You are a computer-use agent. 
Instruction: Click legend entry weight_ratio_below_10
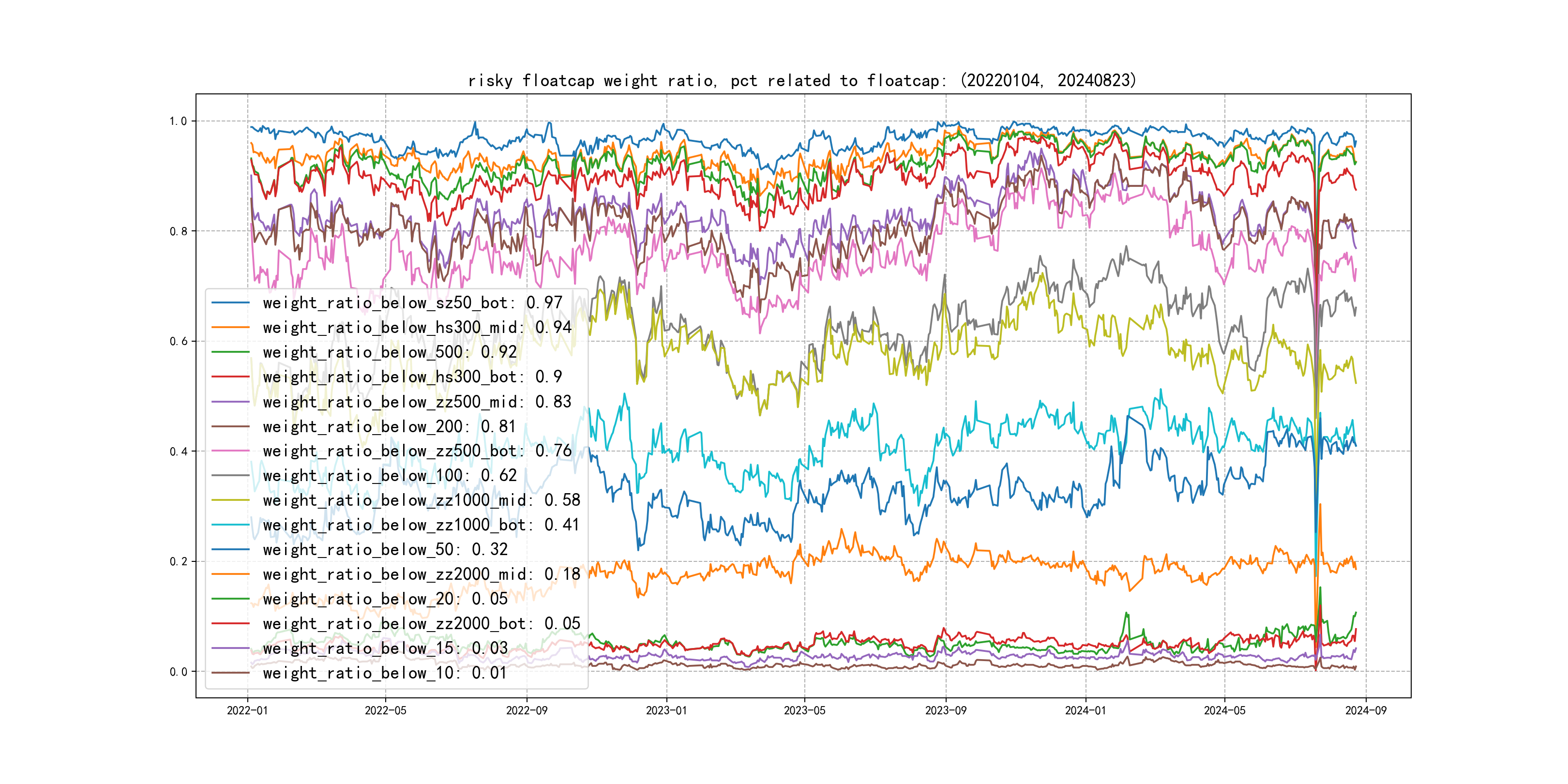click(x=385, y=673)
